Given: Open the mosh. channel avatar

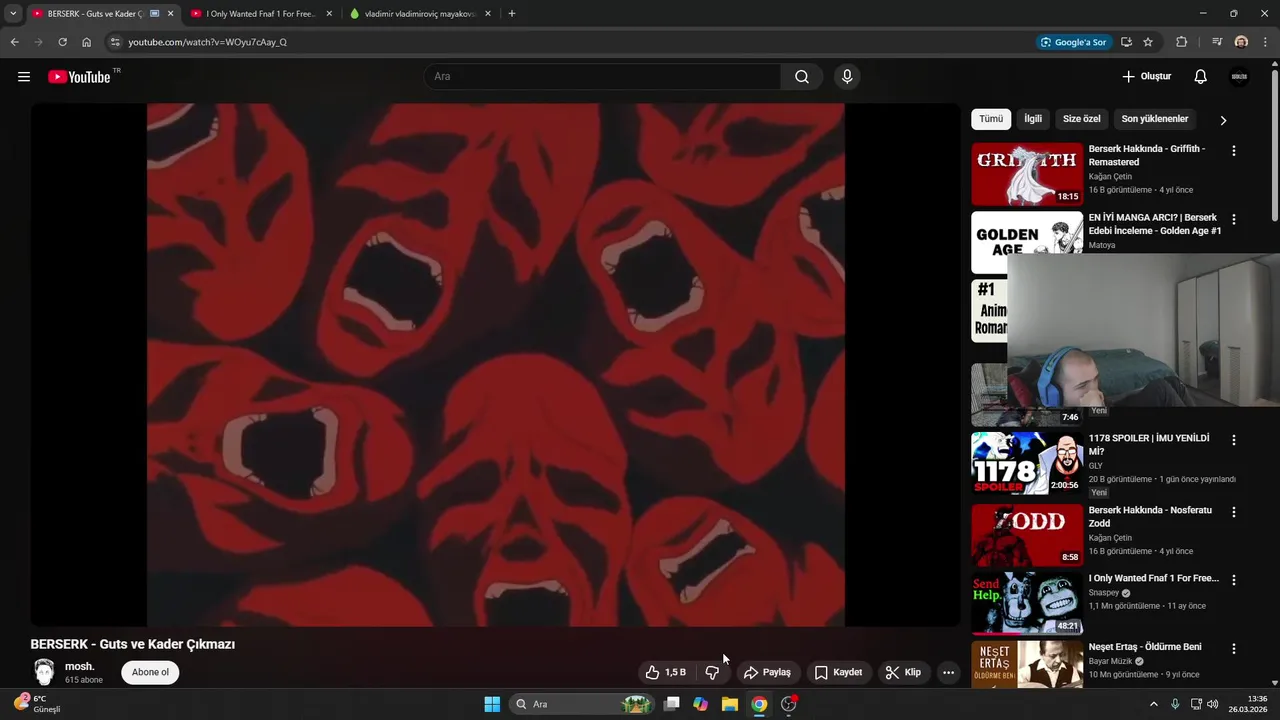Looking at the screenshot, I should (x=44, y=672).
